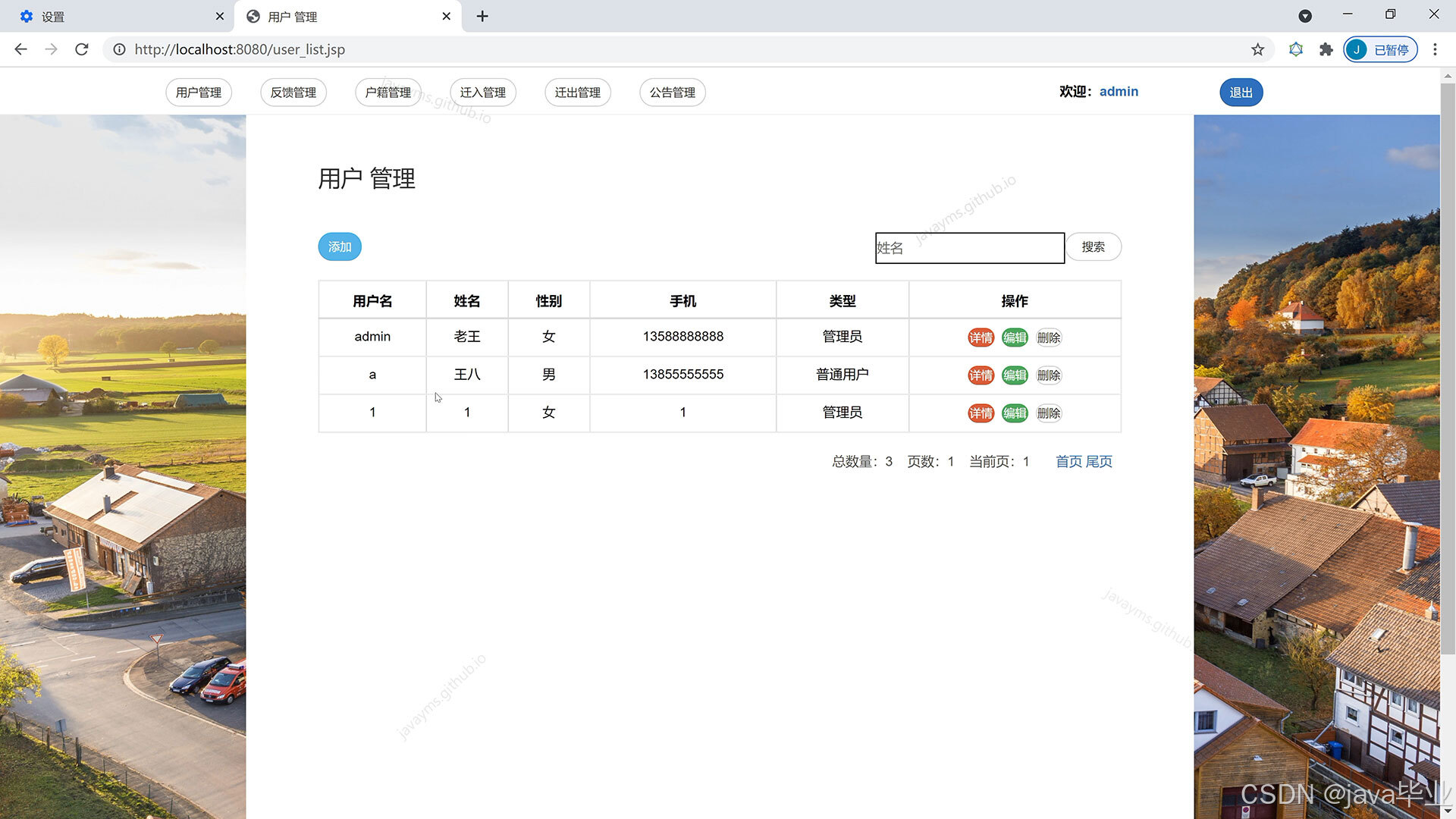Open the 公告管理 menu
The width and height of the screenshot is (1456, 819).
tap(673, 93)
